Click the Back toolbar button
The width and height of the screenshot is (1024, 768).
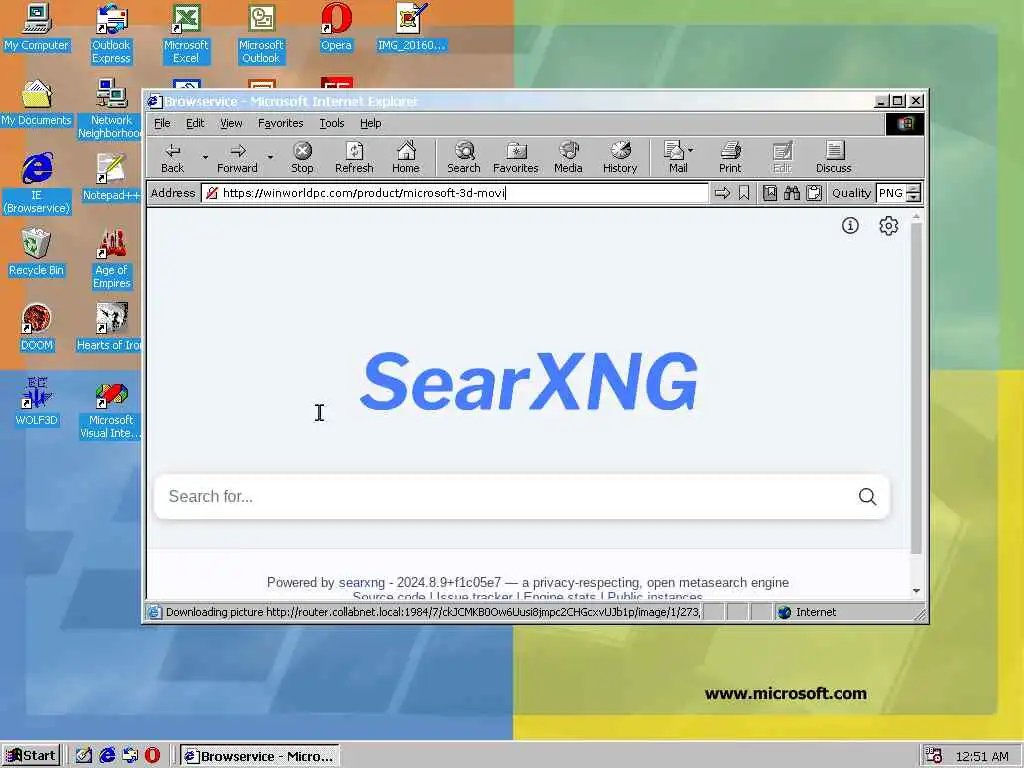(172, 157)
